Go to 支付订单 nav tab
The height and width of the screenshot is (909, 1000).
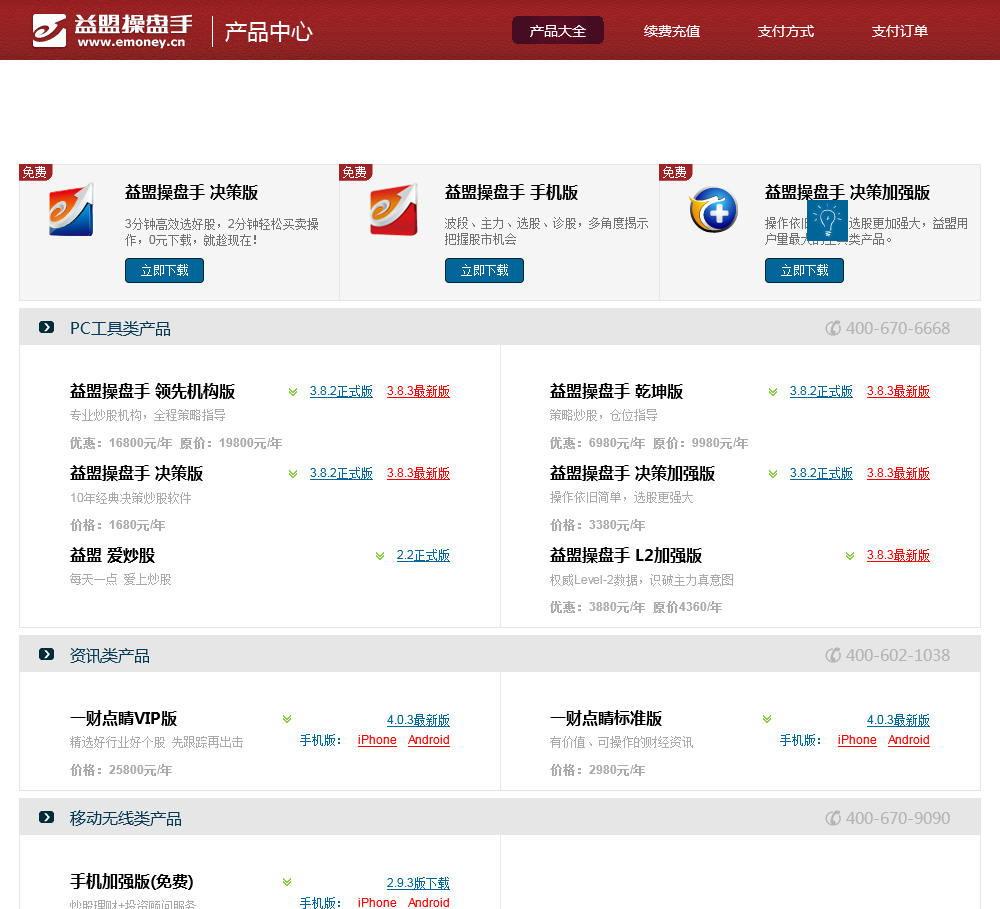click(x=900, y=31)
